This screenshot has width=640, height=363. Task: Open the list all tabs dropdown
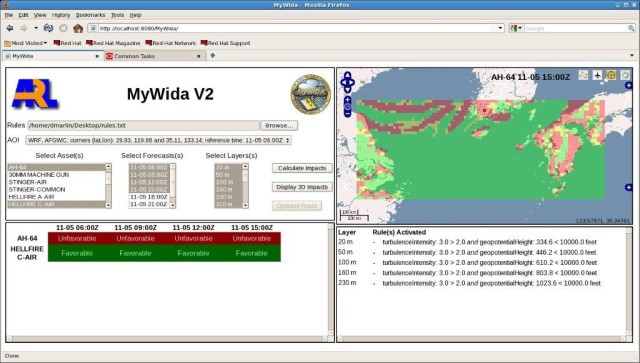point(632,56)
